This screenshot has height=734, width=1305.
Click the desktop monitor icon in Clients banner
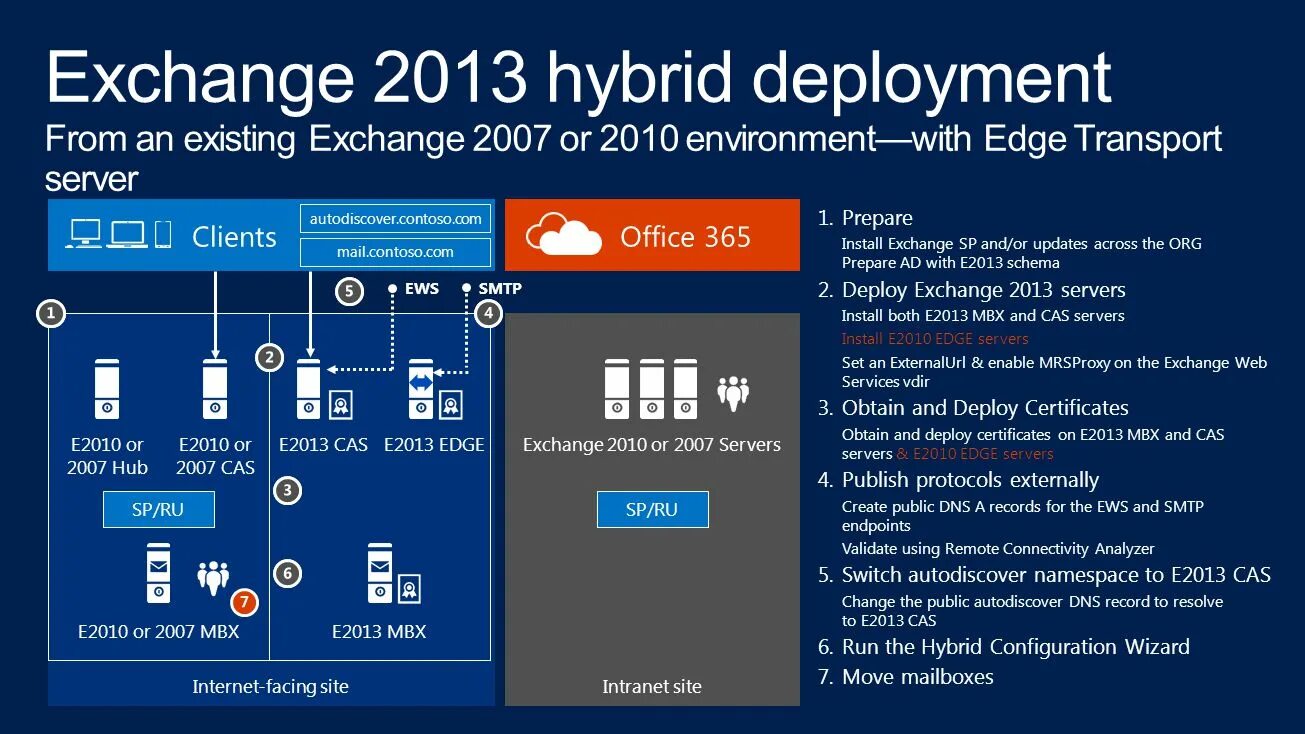pyautogui.click(x=84, y=234)
